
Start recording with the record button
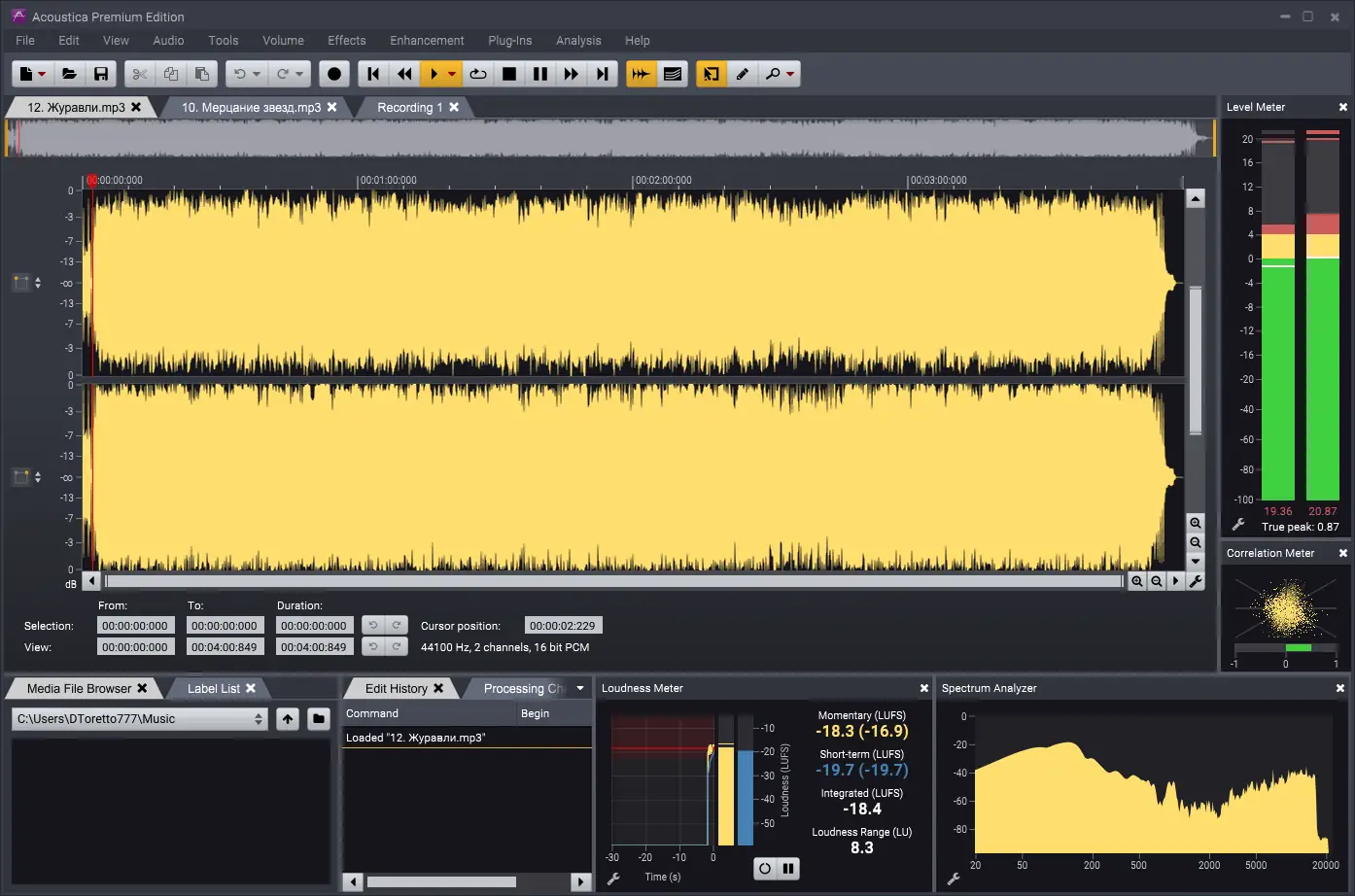coord(334,74)
